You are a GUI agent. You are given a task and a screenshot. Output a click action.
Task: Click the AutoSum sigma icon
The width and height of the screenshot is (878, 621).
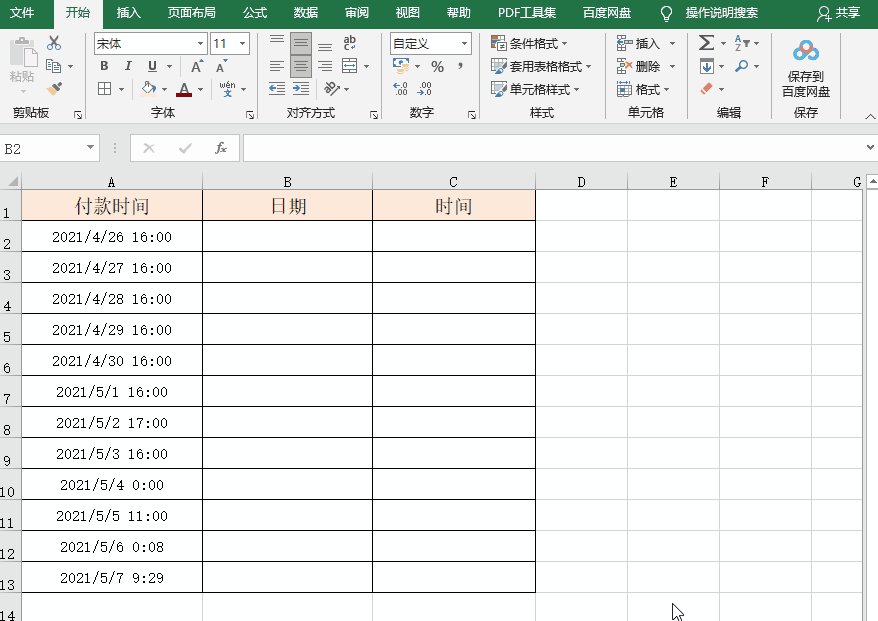[707, 43]
